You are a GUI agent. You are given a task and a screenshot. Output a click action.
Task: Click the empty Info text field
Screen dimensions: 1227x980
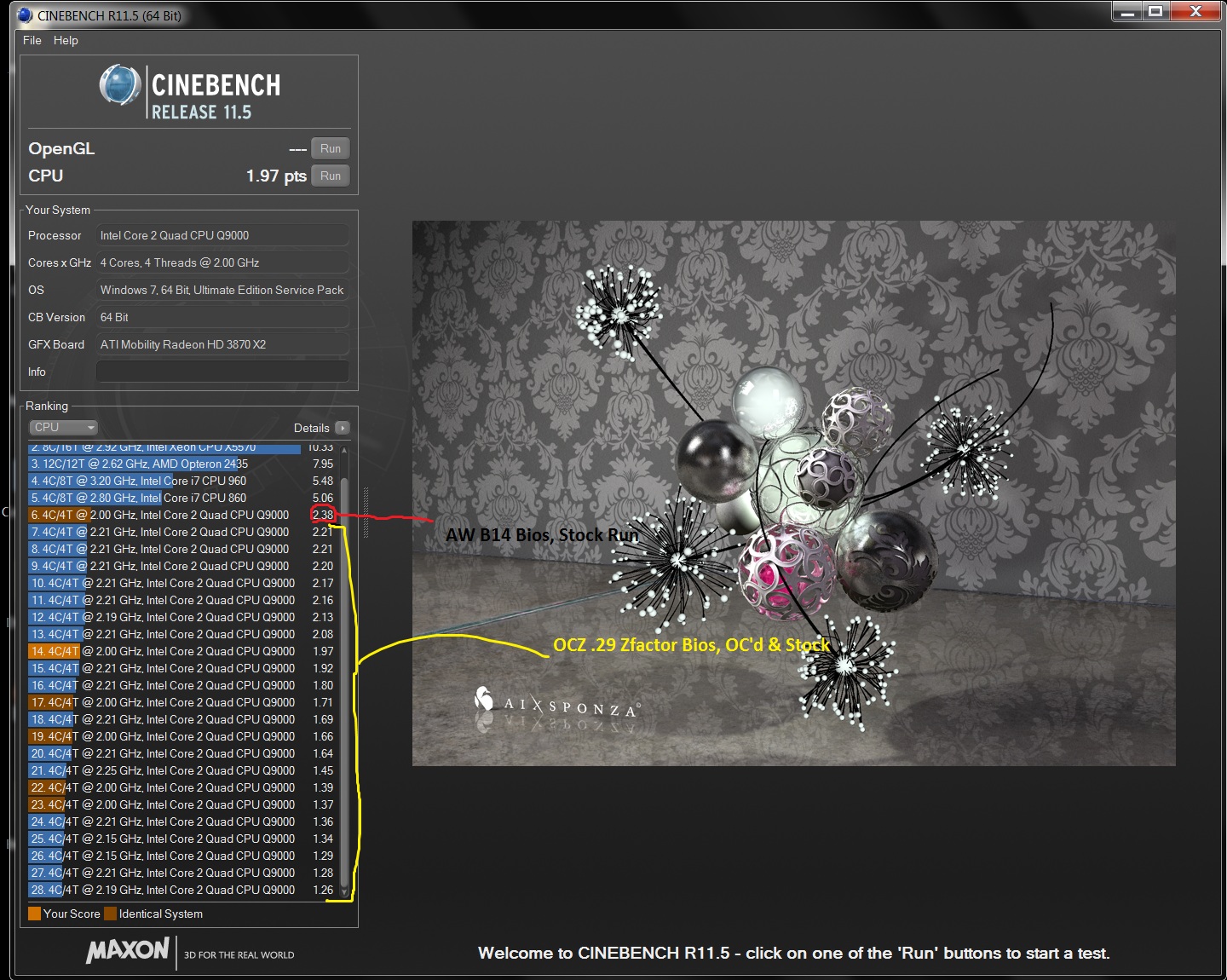[222, 372]
